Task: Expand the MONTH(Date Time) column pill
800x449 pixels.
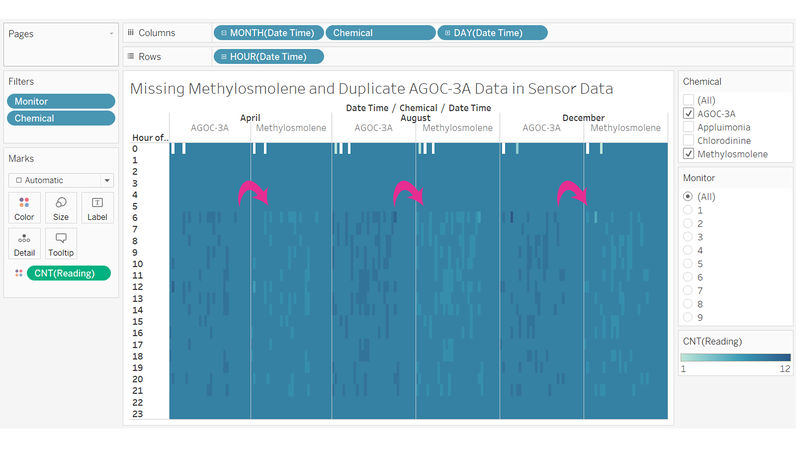Action: [268, 33]
